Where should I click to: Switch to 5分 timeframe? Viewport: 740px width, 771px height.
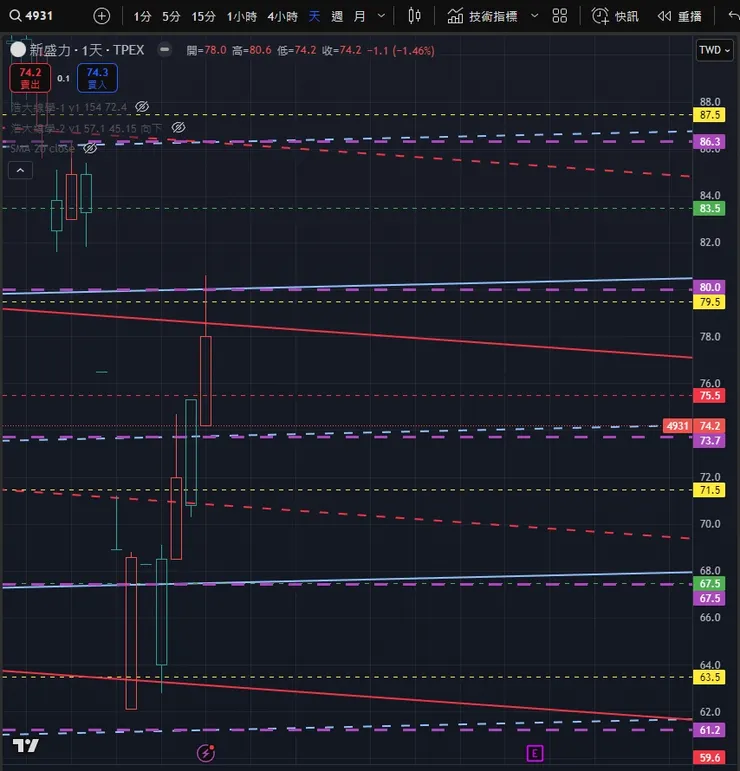(171, 17)
